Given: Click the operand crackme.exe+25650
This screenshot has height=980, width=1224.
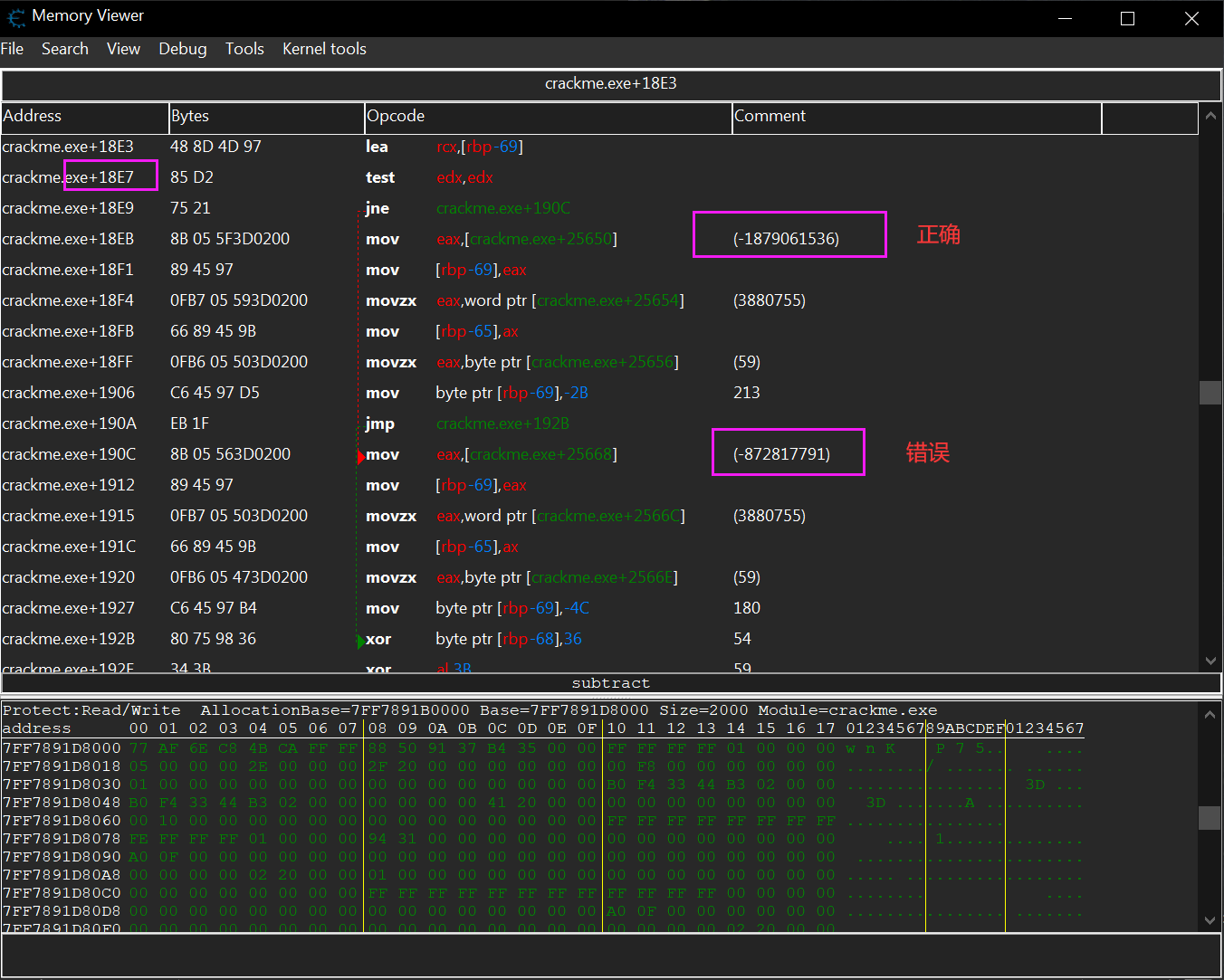Looking at the screenshot, I should pos(540,239).
